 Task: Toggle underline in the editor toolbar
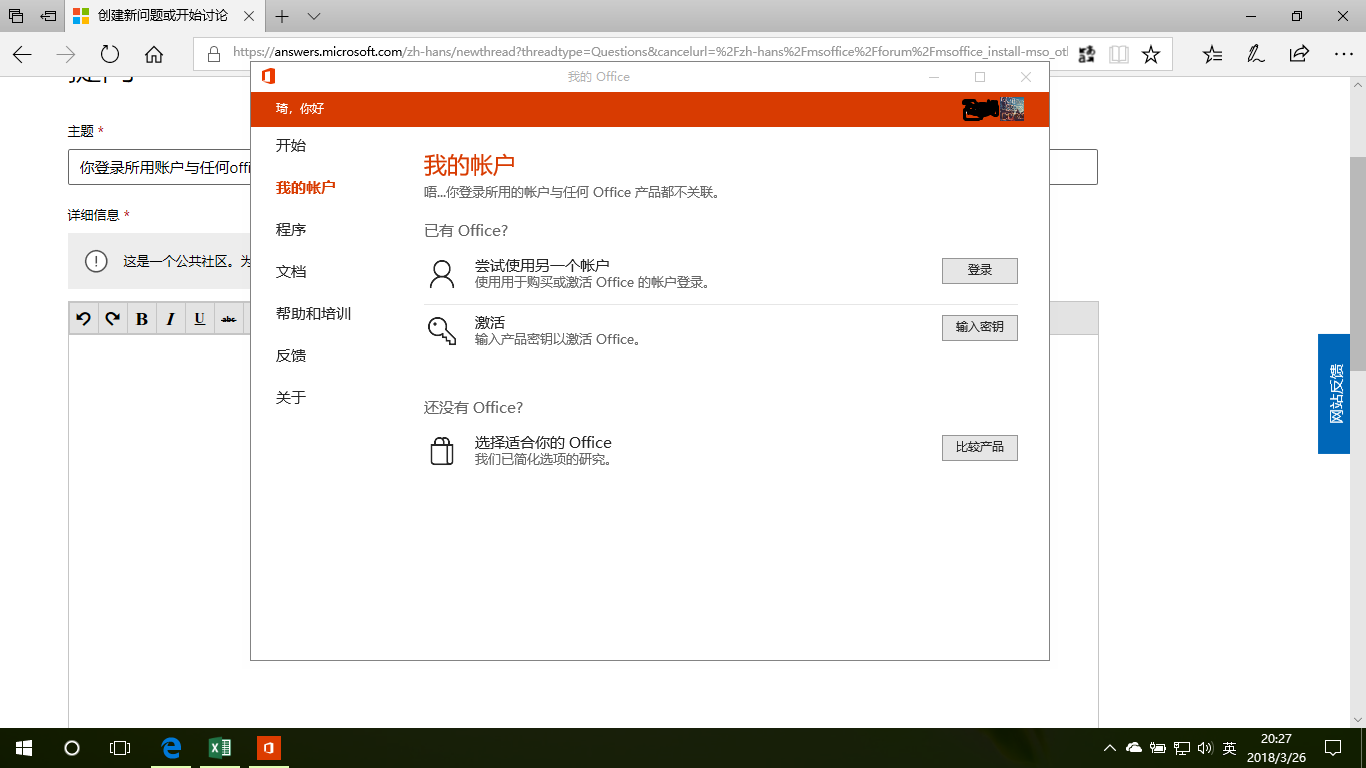(200, 319)
